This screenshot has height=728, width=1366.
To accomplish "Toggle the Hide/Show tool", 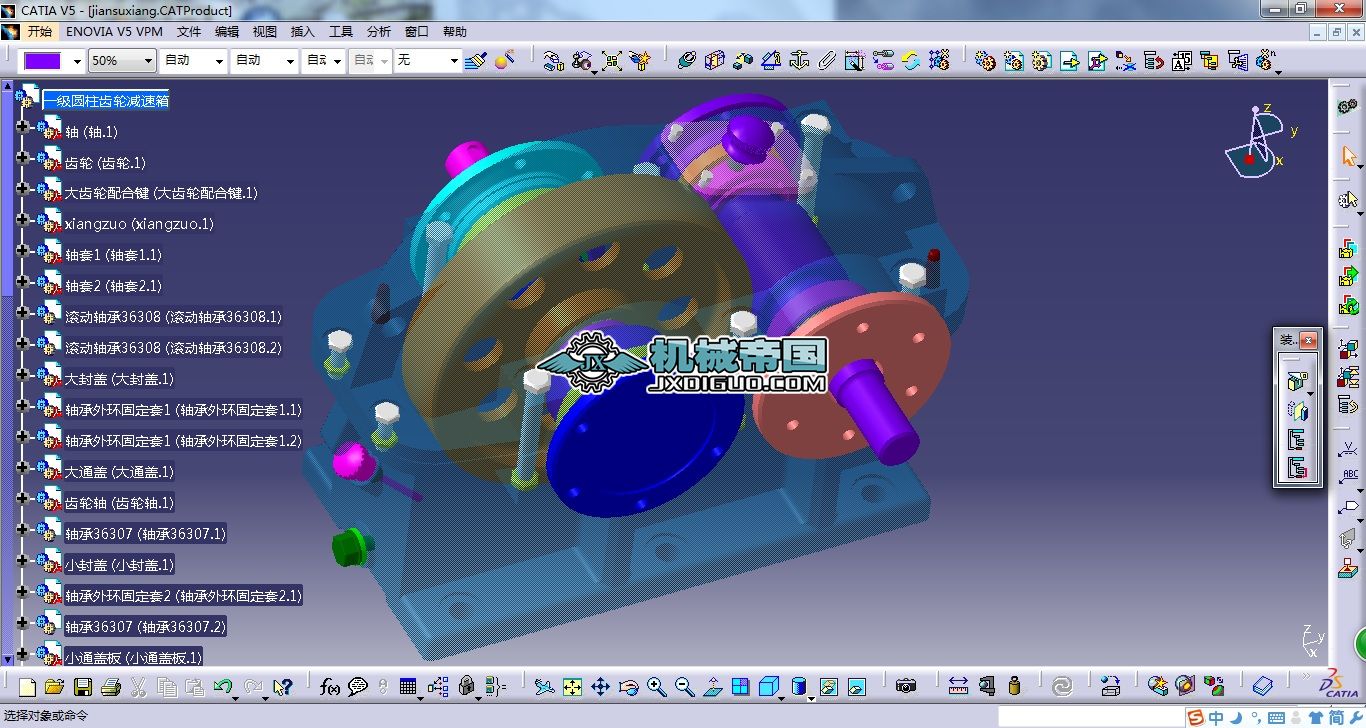I will click(829, 687).
